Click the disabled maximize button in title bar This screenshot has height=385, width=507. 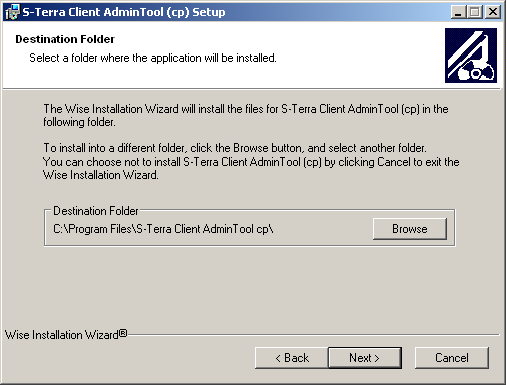click(475, 12)
